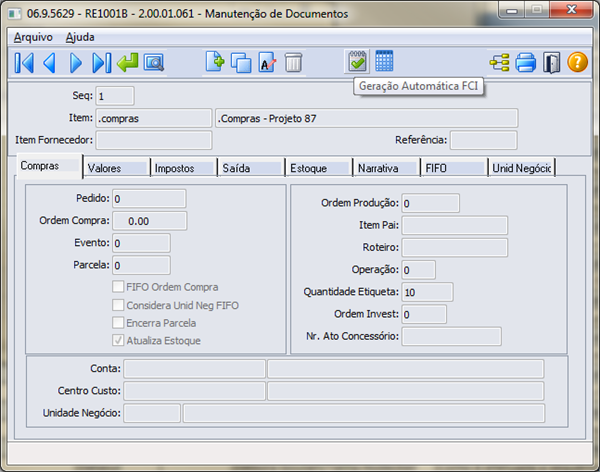This screenshot has height=472, width=600.
Task: Open the search magnifier tool
Action: pos(154,63)
